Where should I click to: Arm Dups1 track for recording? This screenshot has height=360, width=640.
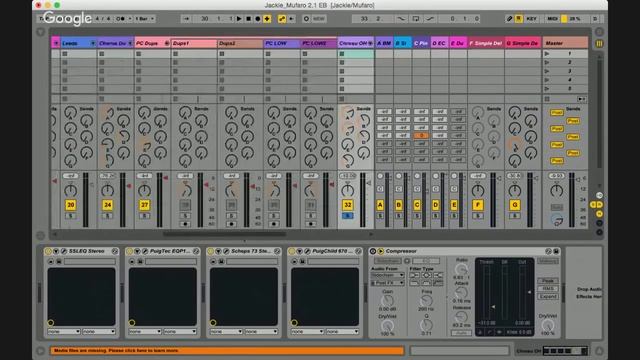185,224
